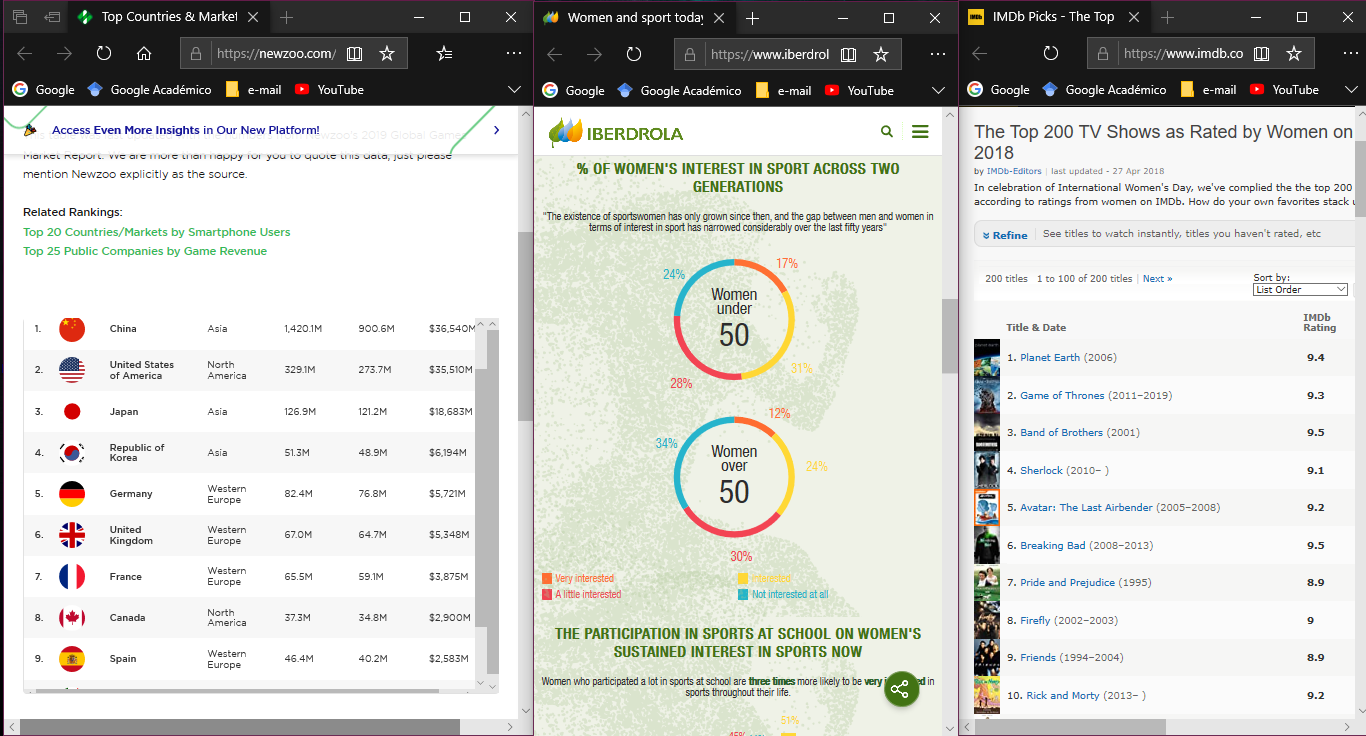Open Iberdrola site search magnifier
The width and height of the screenshot is (1366, 736).
[x=887, y=132]
